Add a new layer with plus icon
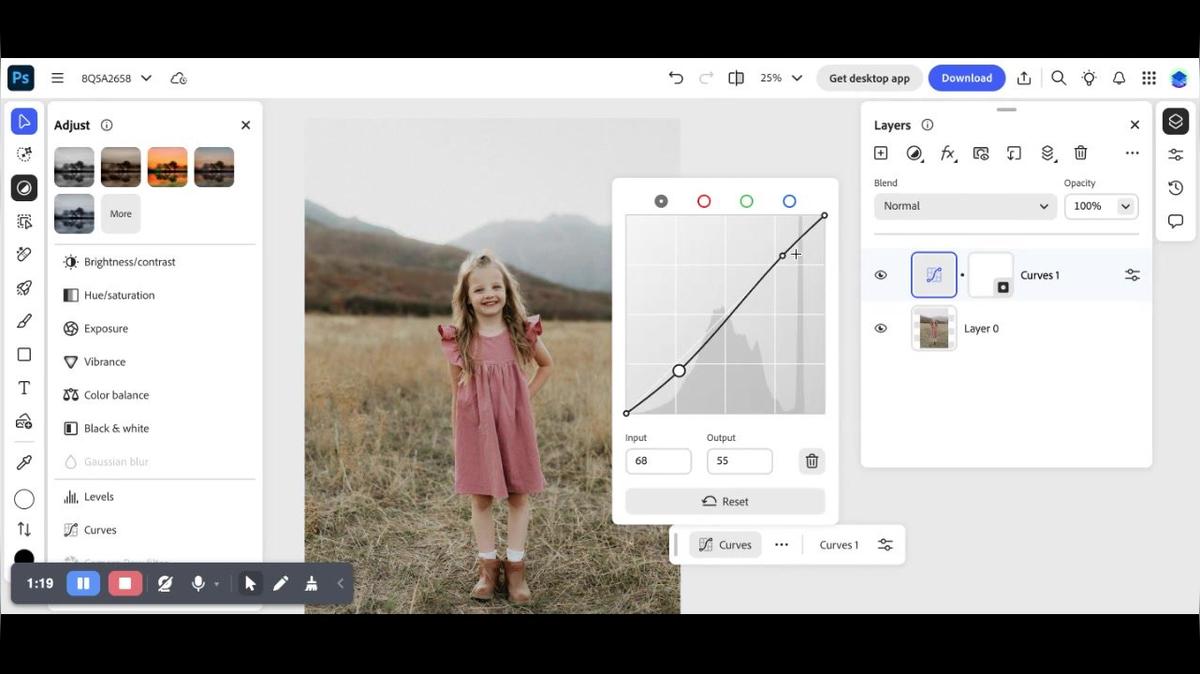This screenshot has height=674, width=1200. click(x=881, y=153)
